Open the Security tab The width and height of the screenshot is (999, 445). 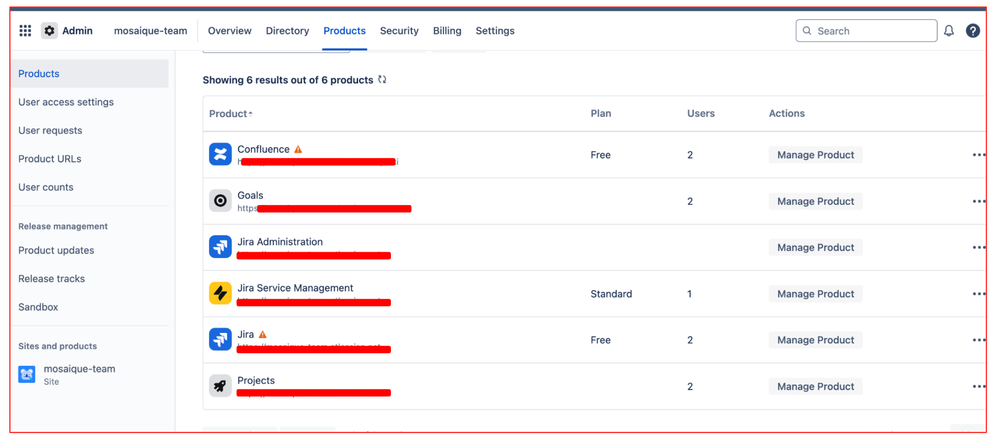399,31
